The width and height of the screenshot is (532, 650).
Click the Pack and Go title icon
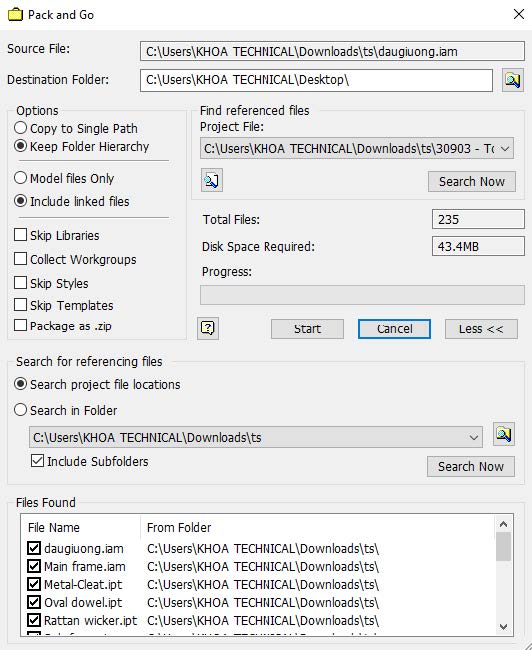pyautogui.click(x=15, y=15)
